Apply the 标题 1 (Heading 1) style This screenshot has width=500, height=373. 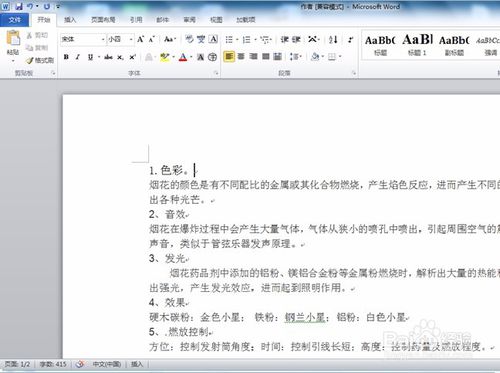[x=417, y=45]
